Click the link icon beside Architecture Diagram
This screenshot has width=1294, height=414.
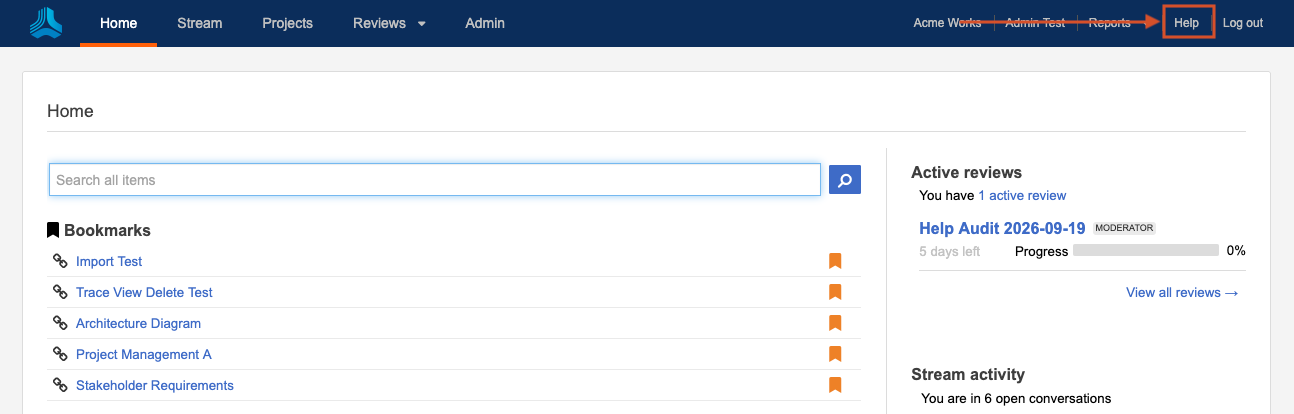60,323
